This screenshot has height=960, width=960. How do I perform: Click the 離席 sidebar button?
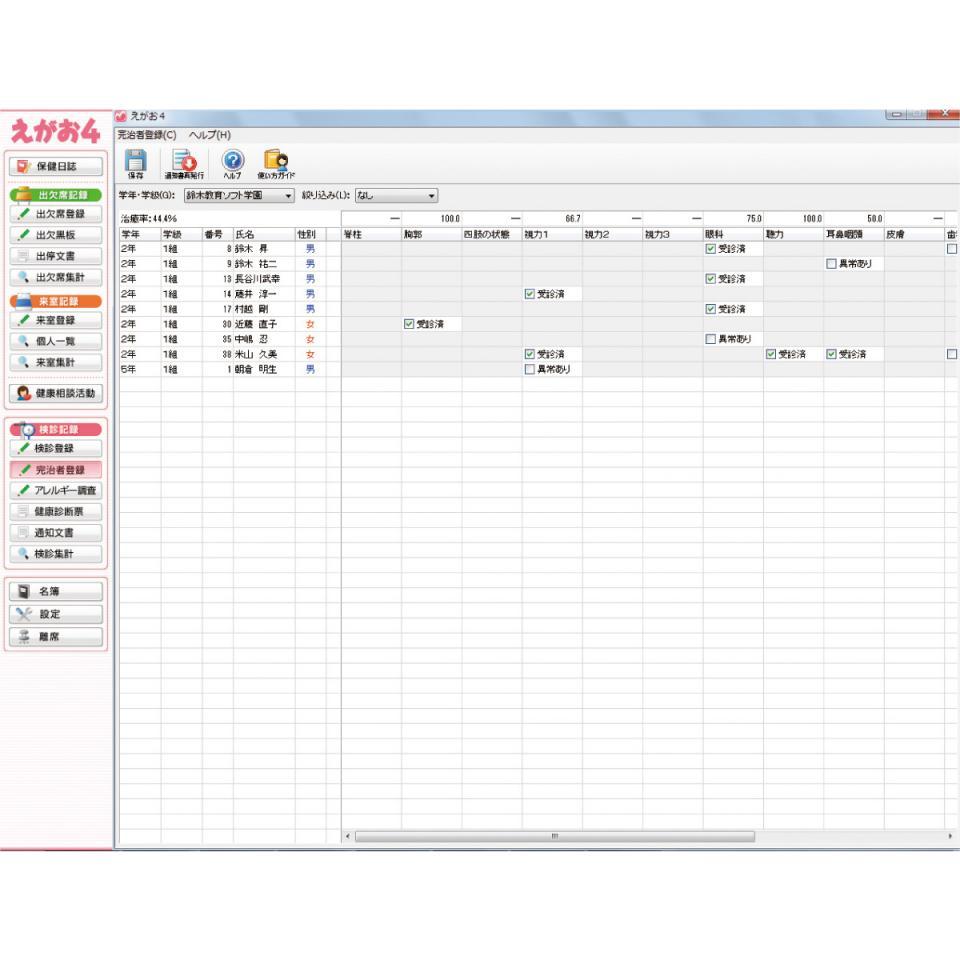tap(56, 635)
